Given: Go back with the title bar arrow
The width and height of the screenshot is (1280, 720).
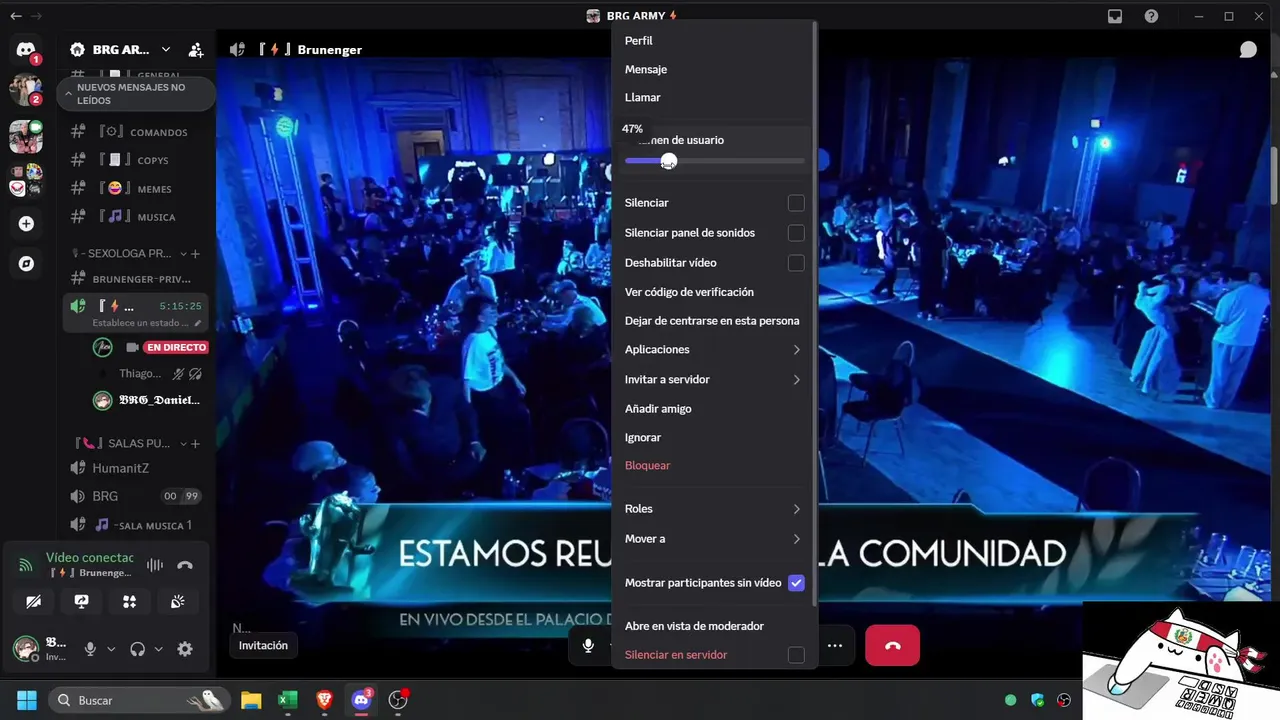Looking at the screenshot, I should coord(15,16).
